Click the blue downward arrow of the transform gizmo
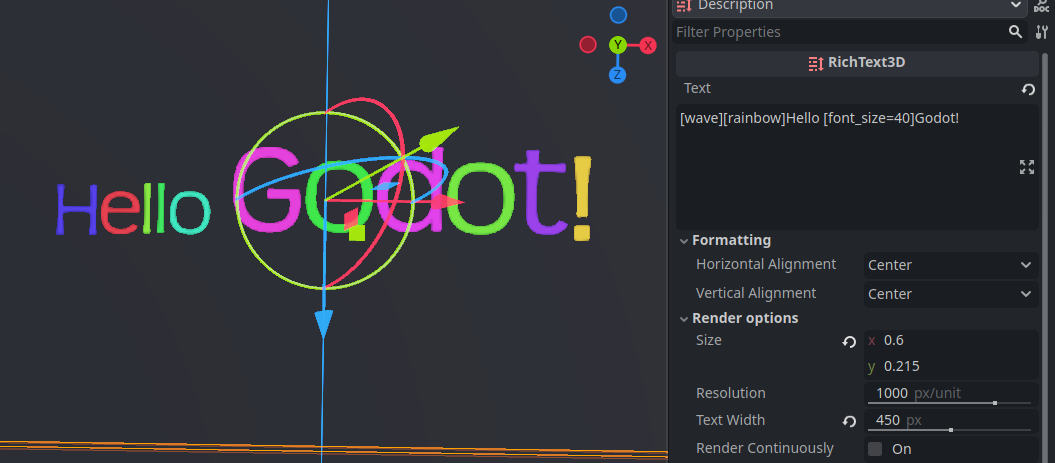Screen dimensions: 1055x463 (324, 323)
